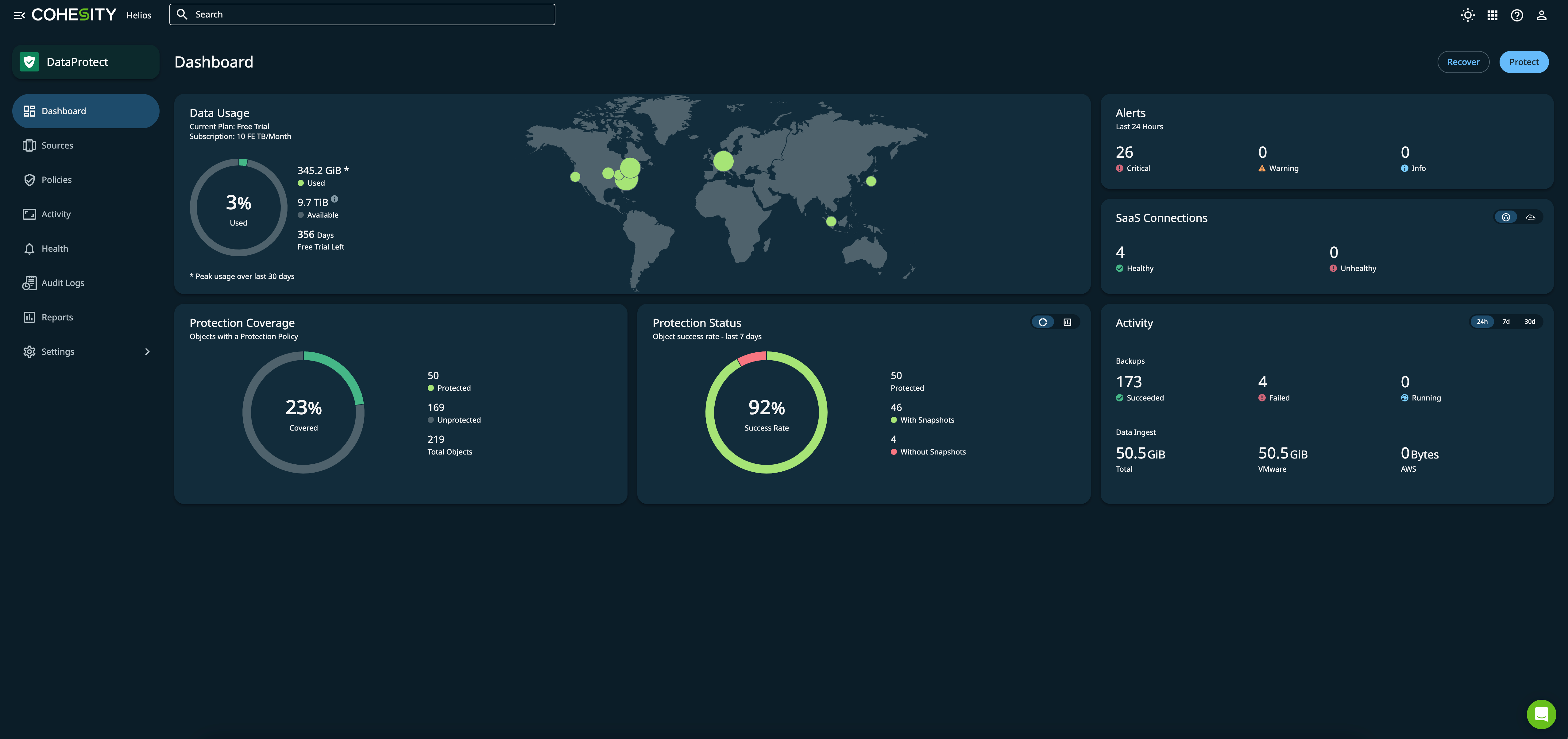
Task: Go to Dashboard in the sidebar
Action: (63, 111)
